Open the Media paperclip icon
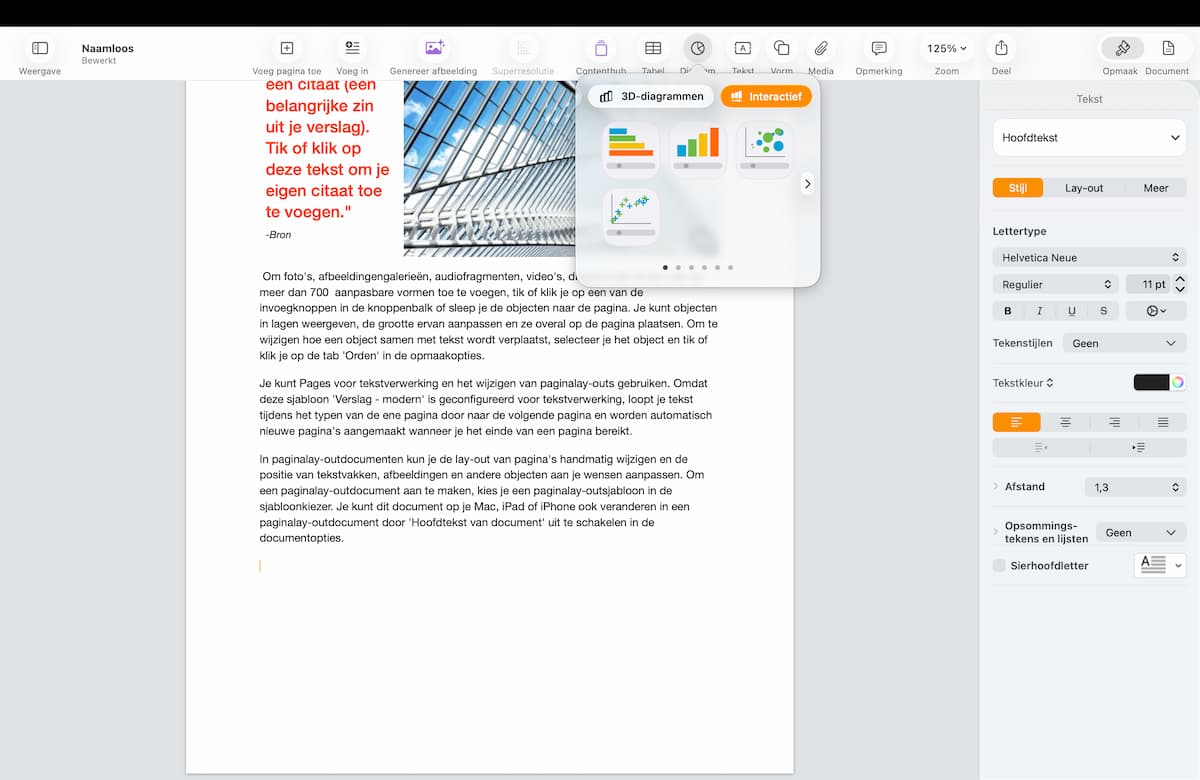This screenshot has height=780, width=1200. tap(821, 48)
